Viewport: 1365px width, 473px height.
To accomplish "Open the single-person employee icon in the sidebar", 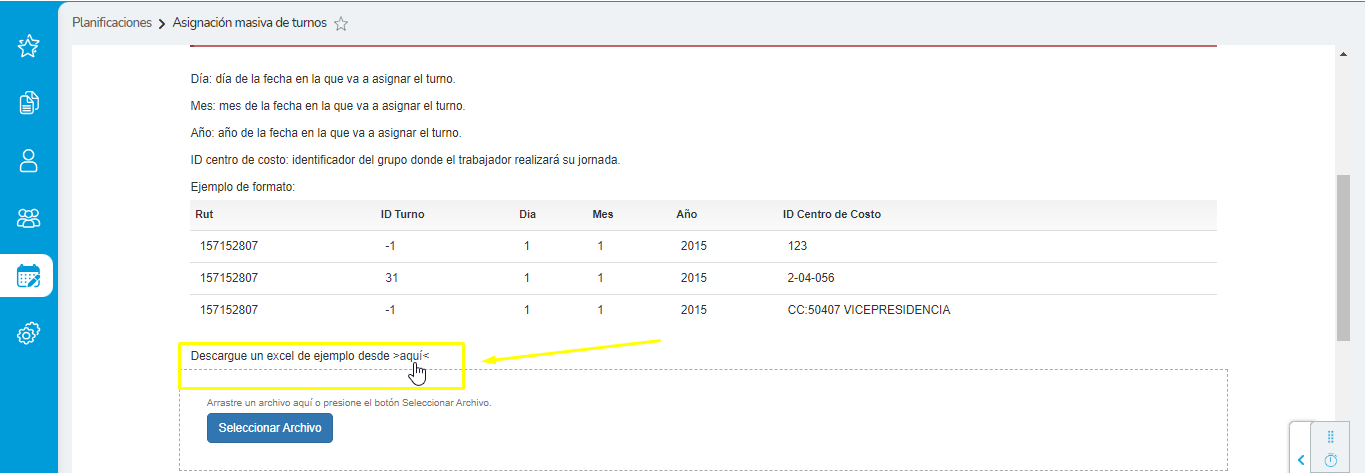I will (28, 160).
